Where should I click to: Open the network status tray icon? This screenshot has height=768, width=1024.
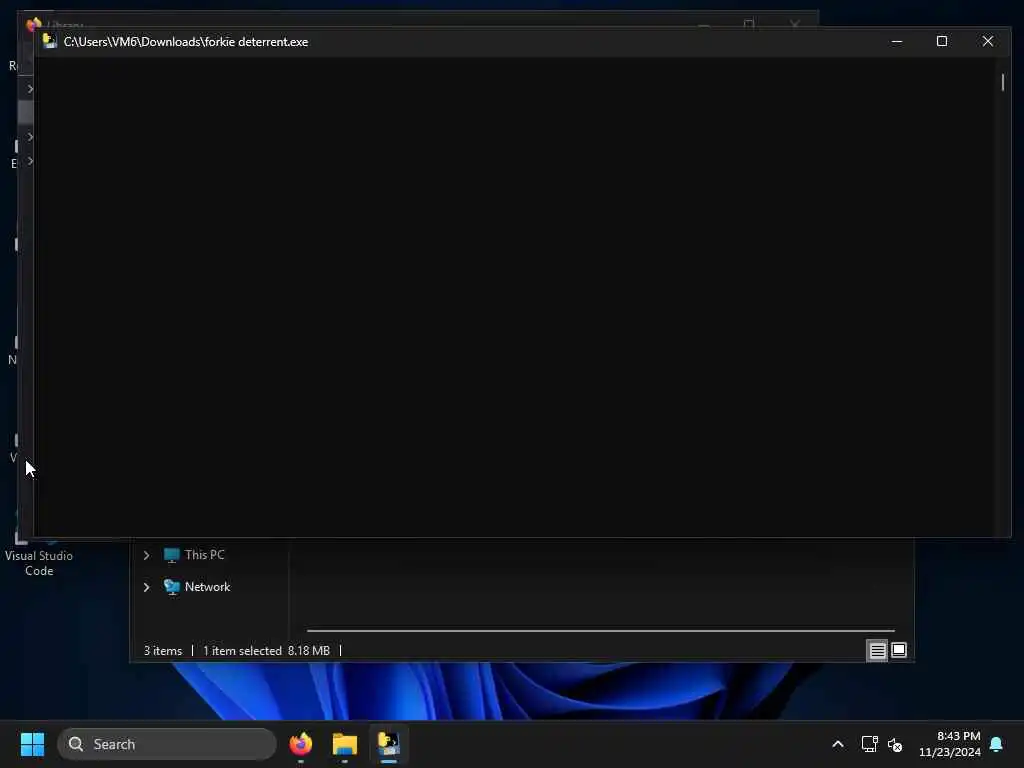tap(869, 744)
